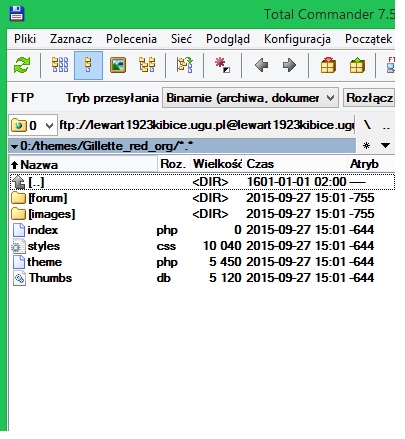405x439 pixels.
Task: Open the Sieć menu
Action: pos(181,39)
